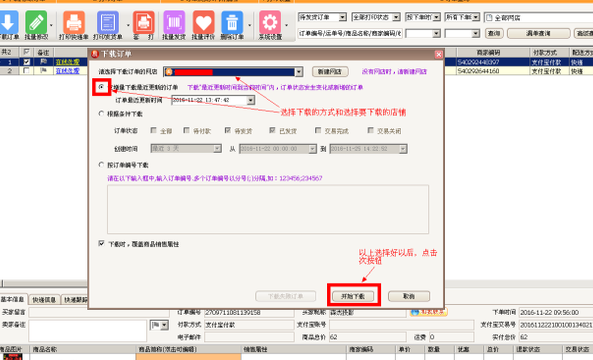The width and height of the screenshot is (593, 360).
Task: Click the Wangwang contact badge icon
Action: point(428,312)
